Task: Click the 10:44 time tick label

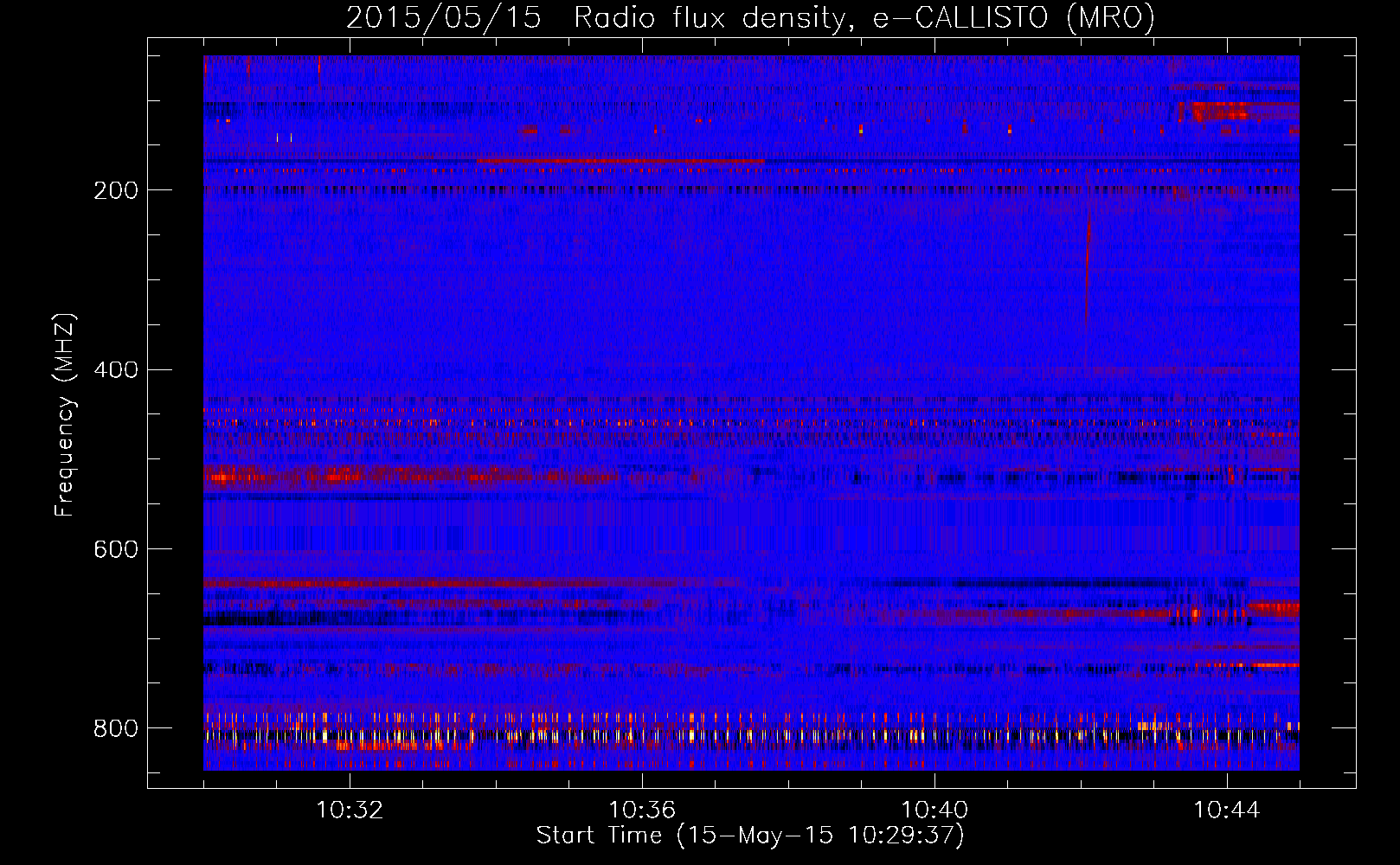Action: pos(1227,811)
